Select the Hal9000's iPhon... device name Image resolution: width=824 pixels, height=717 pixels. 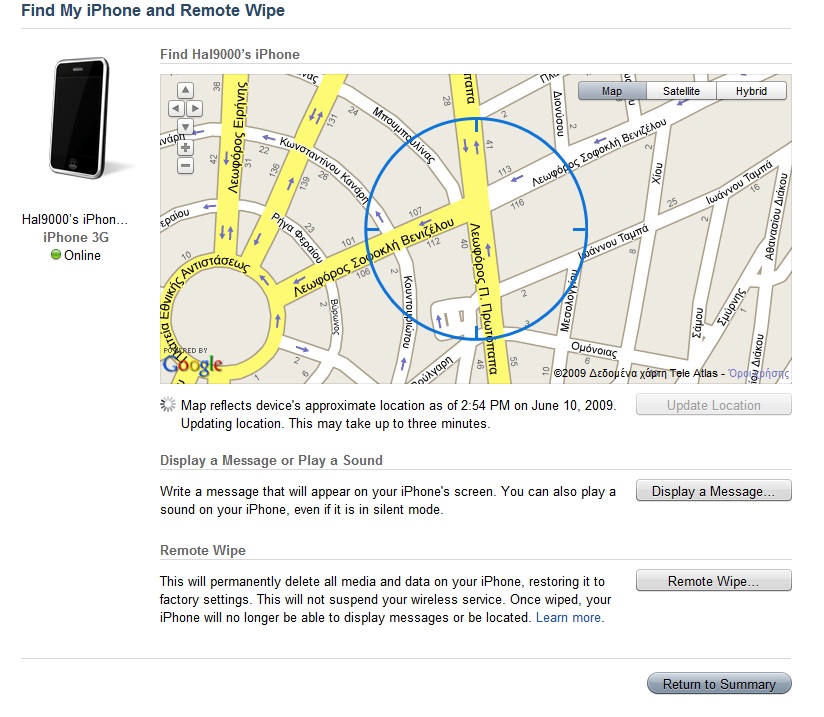click(75, 219)
